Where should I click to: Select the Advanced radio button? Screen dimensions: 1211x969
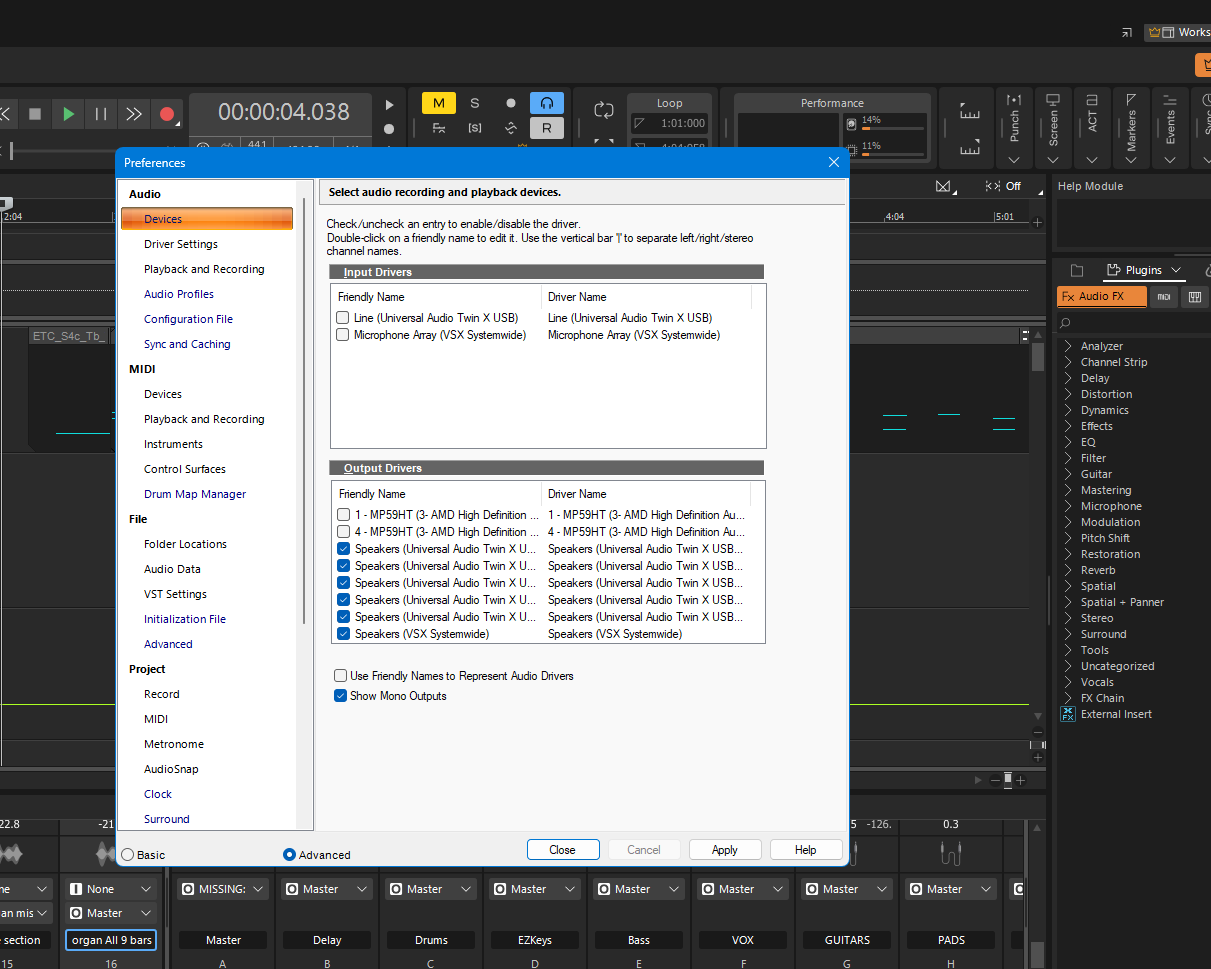point(290,855)
